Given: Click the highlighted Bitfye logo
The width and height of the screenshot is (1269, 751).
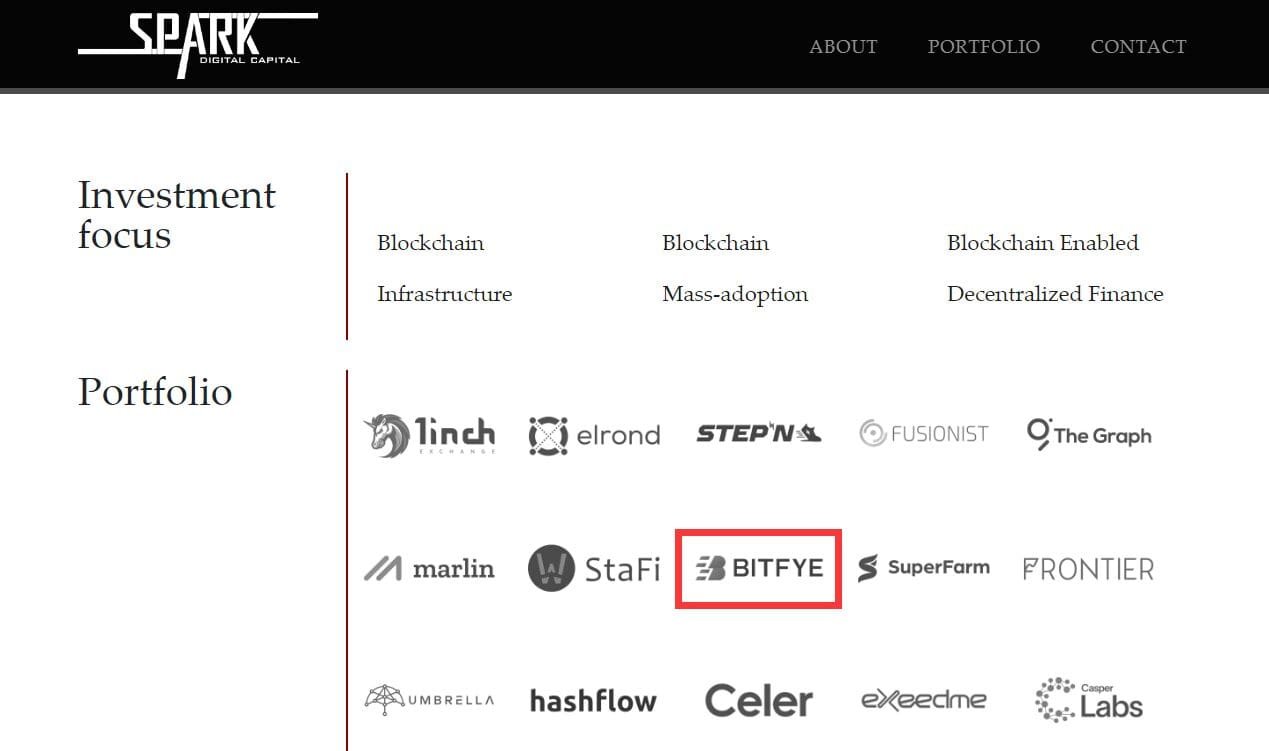Looking at the screenshot, I should 758,569.
